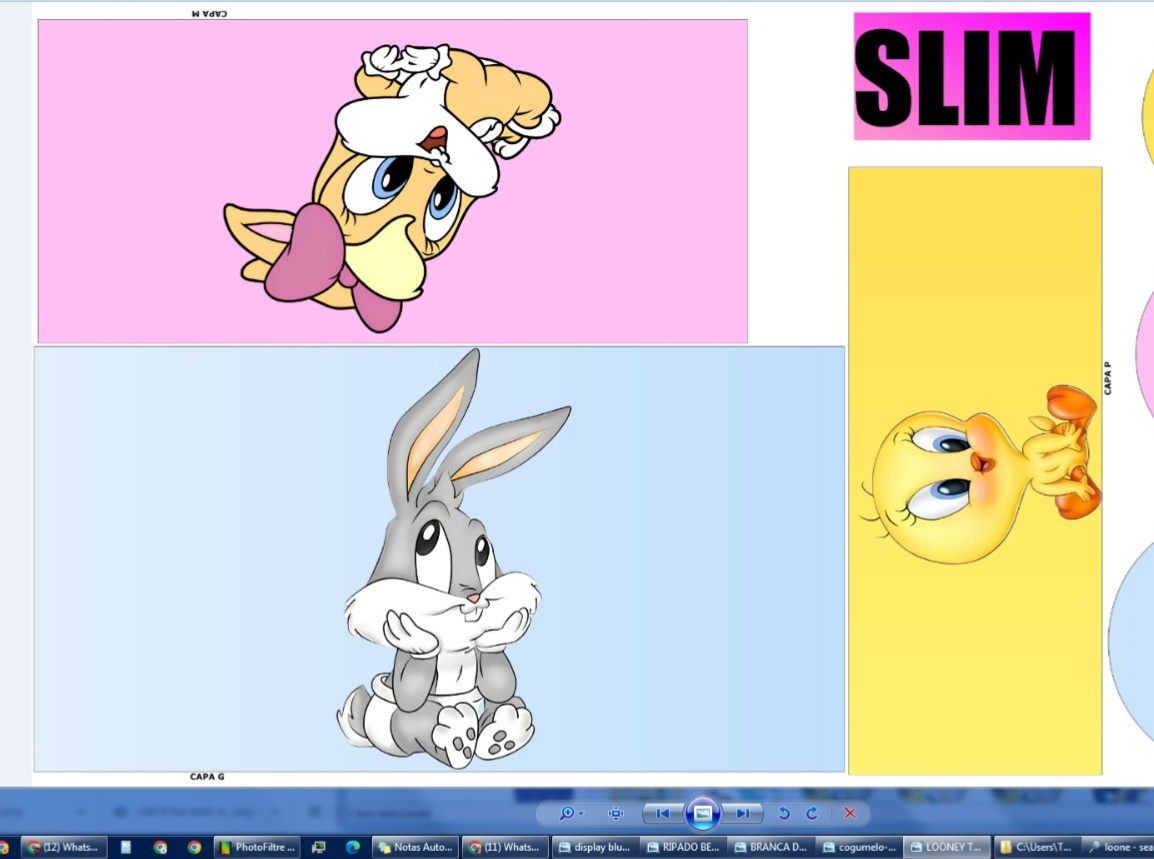
Task: Delete the image with the red X
Action: click(850, 813)
